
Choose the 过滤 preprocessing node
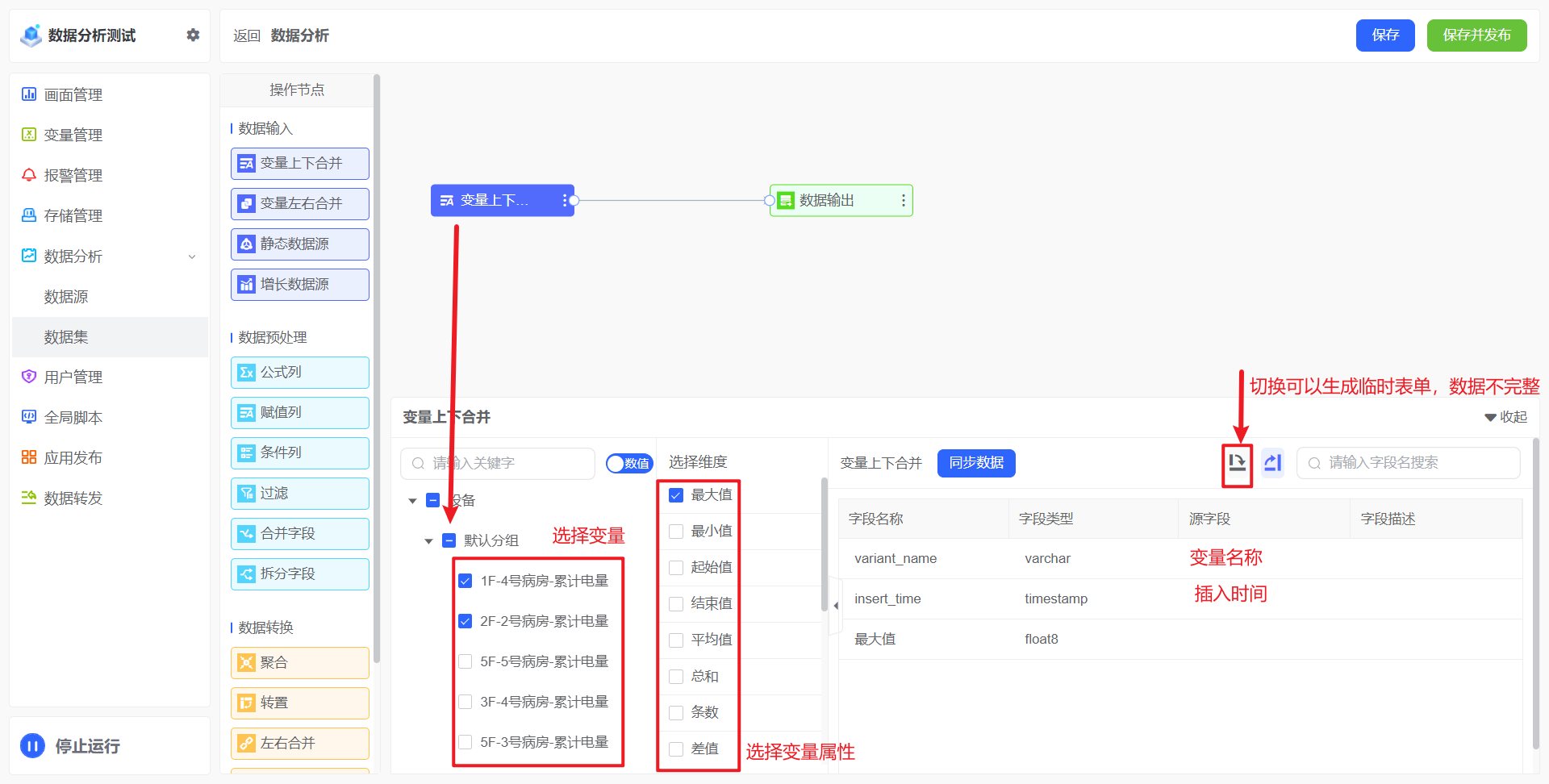(x=299, y=494)
